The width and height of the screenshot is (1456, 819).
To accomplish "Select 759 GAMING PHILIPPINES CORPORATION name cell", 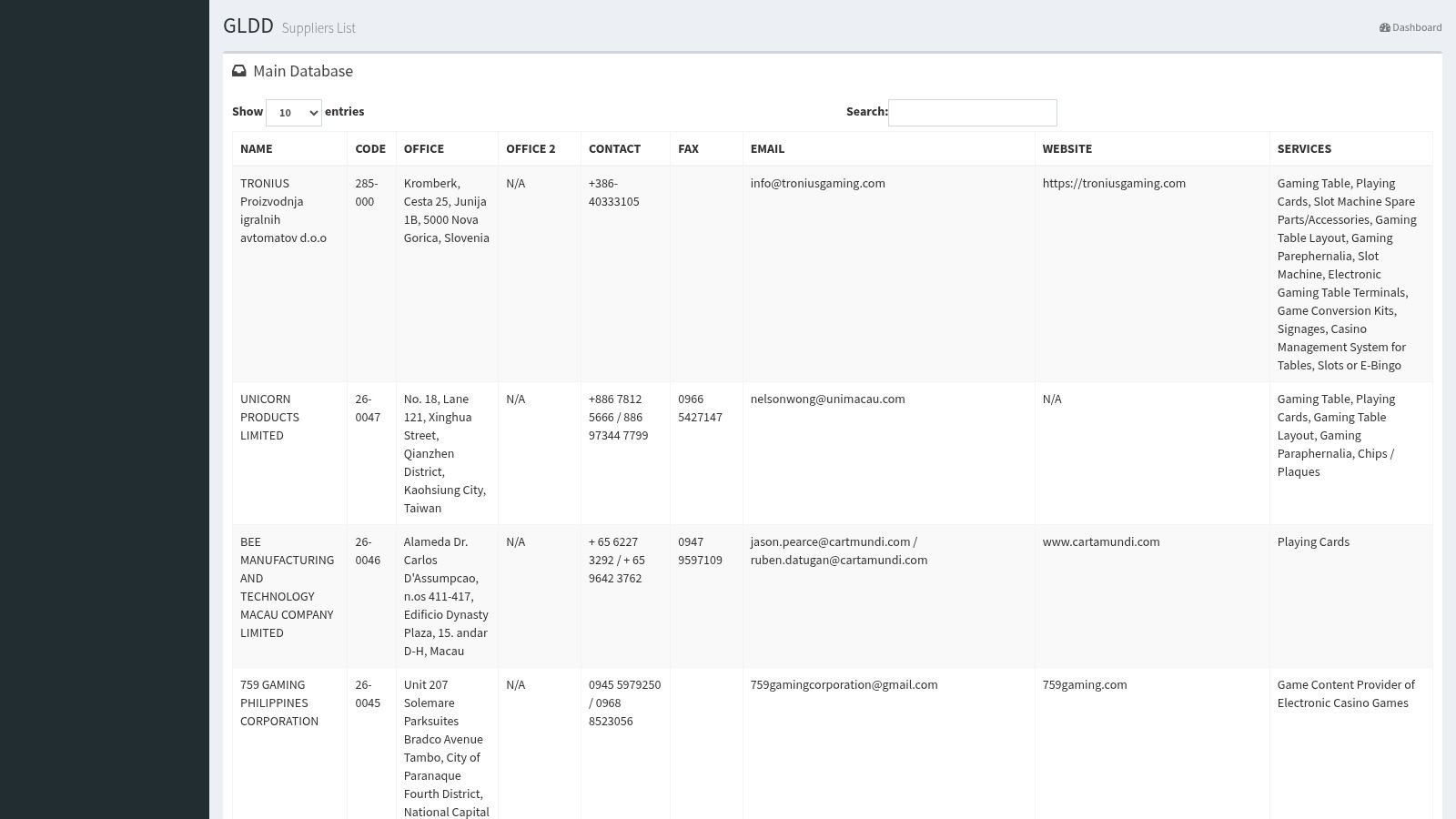I will 289,743.
